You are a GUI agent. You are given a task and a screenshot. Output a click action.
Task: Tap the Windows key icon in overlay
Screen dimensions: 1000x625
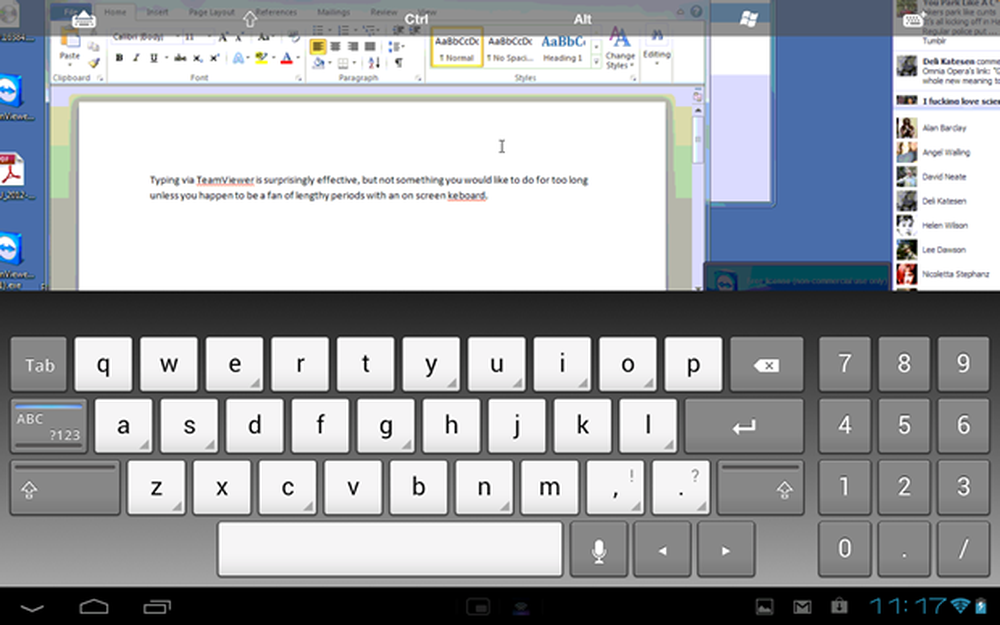point(749,19)
